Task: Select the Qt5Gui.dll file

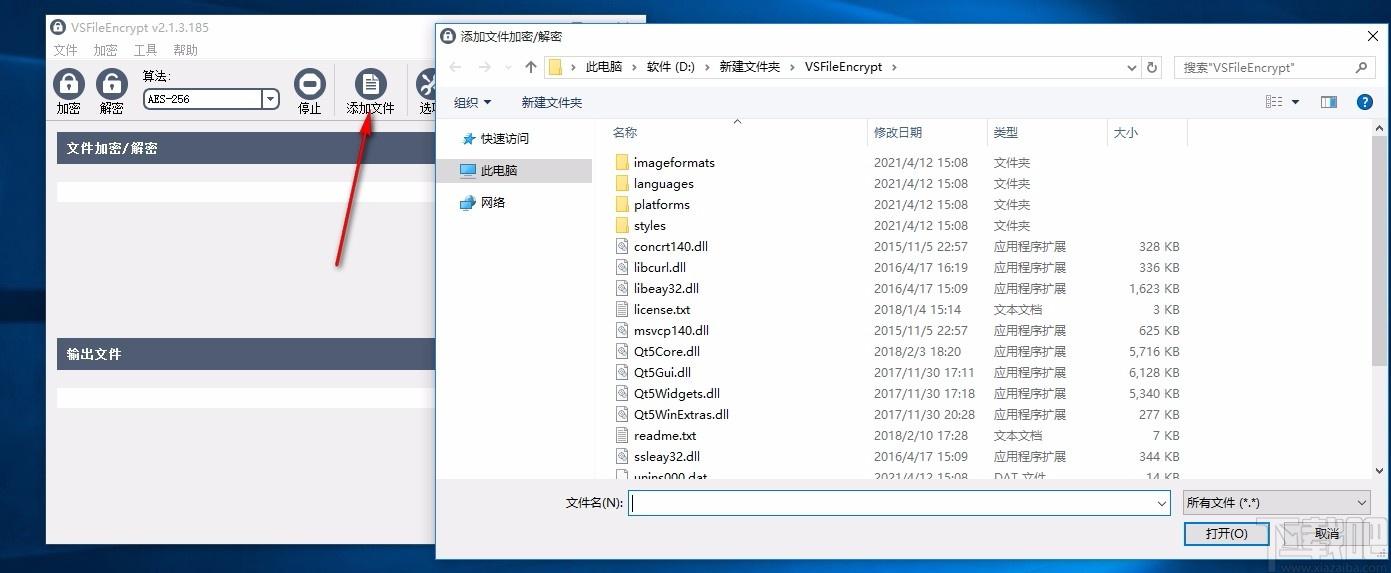Action: click(x=662, y=372)
